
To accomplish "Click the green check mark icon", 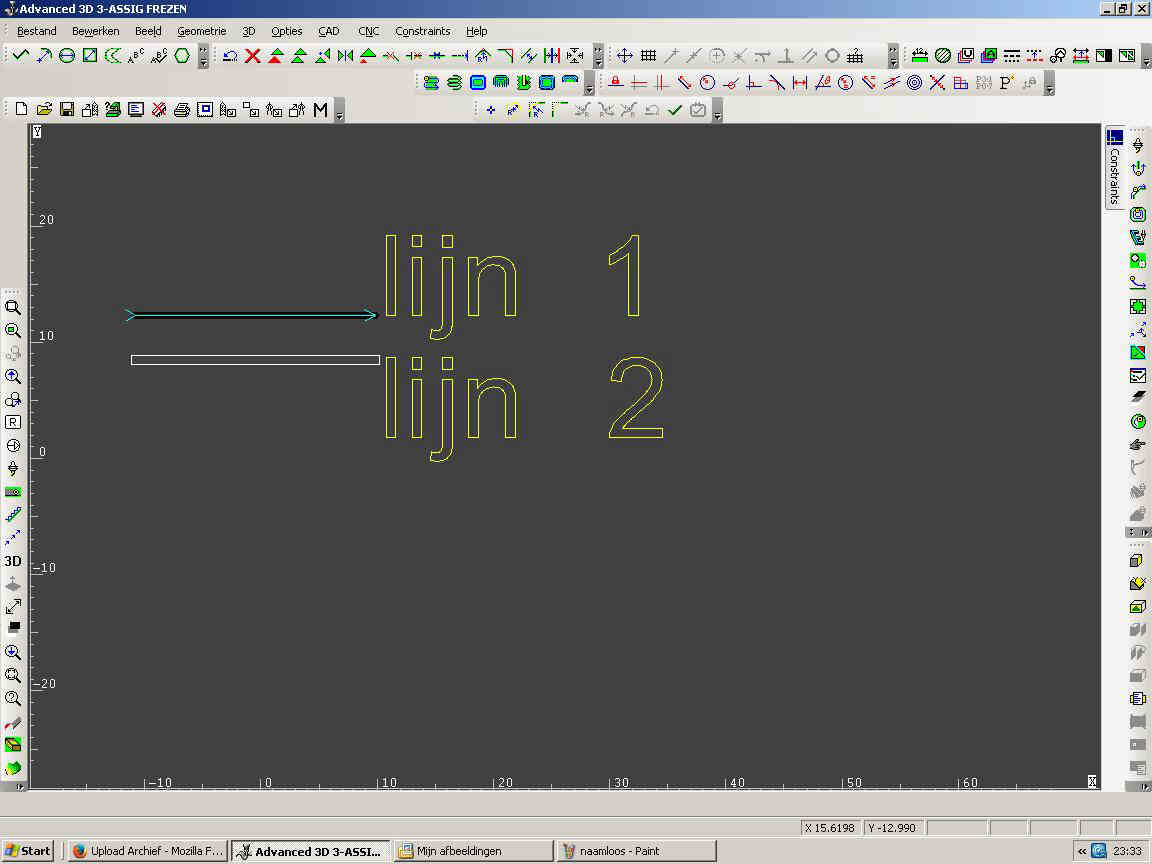I will click(674, 110).
